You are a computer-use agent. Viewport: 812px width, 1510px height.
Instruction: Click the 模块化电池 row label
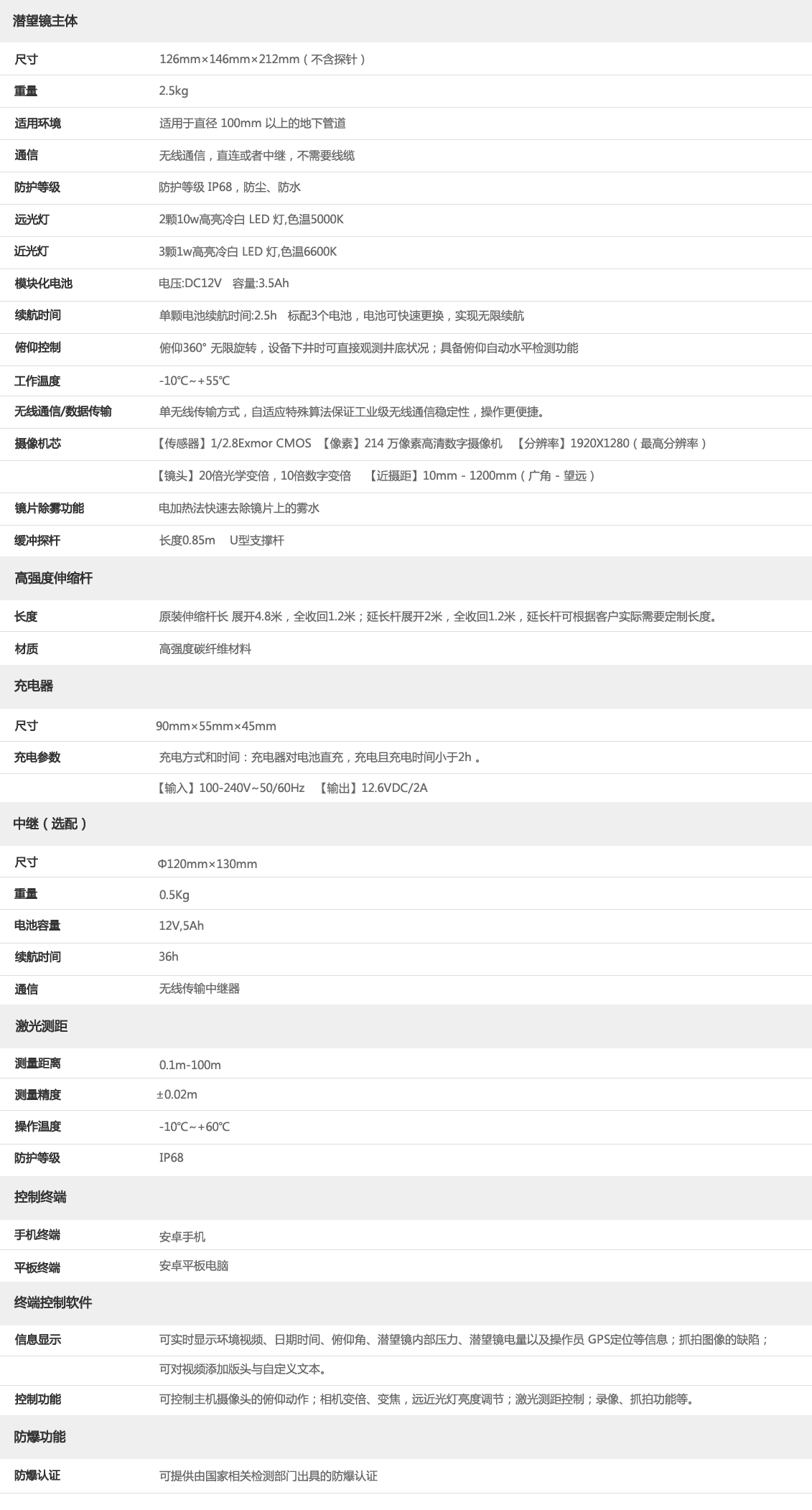[x=44, y=284]
